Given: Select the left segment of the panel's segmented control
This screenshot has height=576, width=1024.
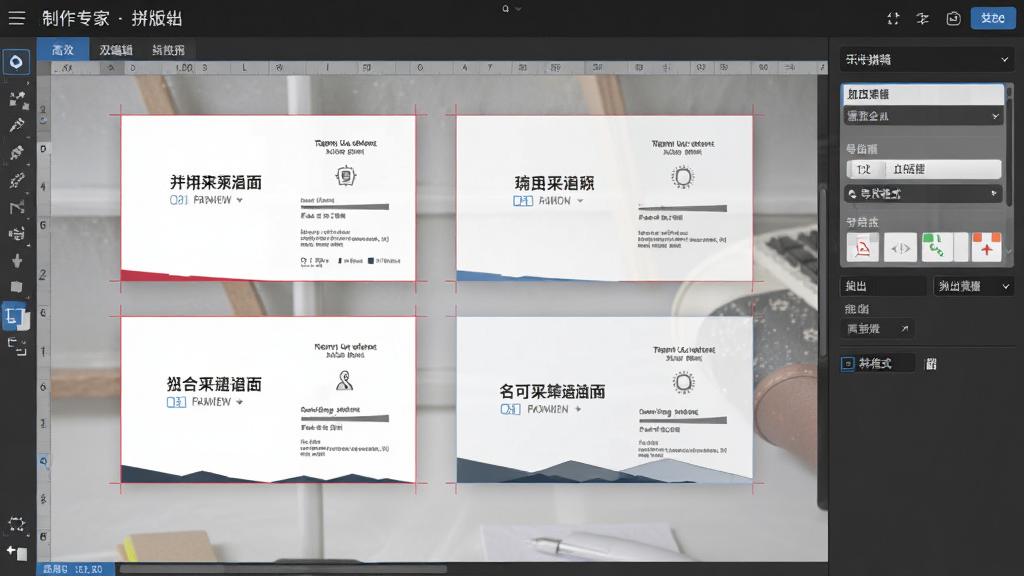Looking at the screenshot, I should tap(865, 169).
